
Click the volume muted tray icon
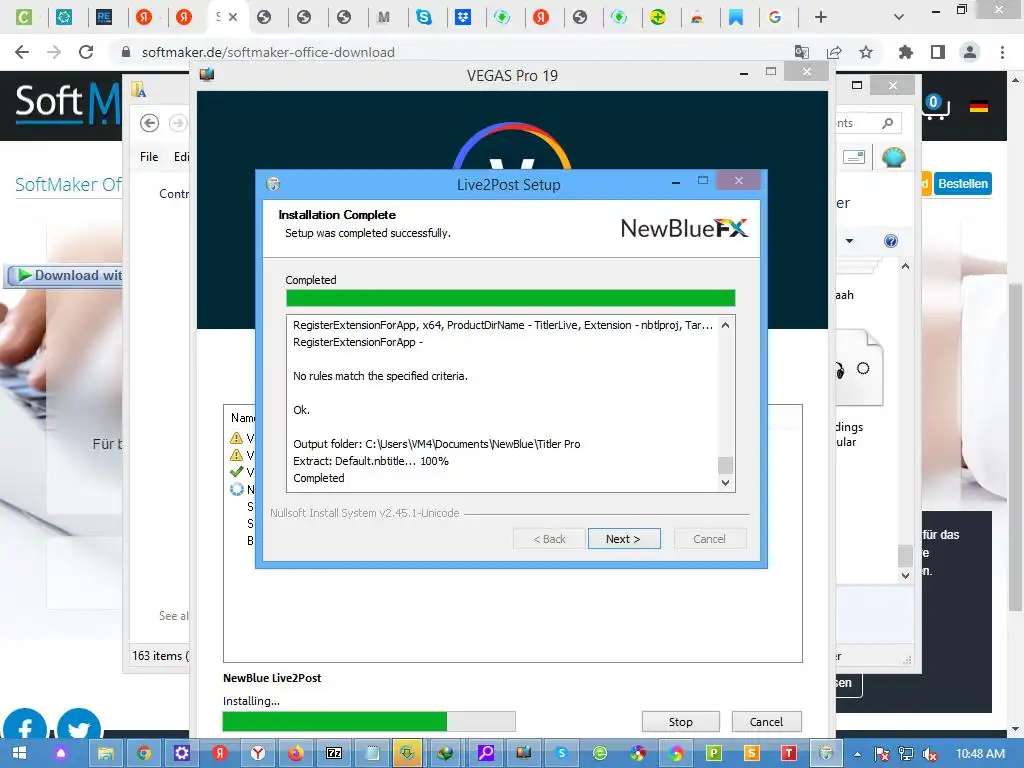tap(931, 754)
